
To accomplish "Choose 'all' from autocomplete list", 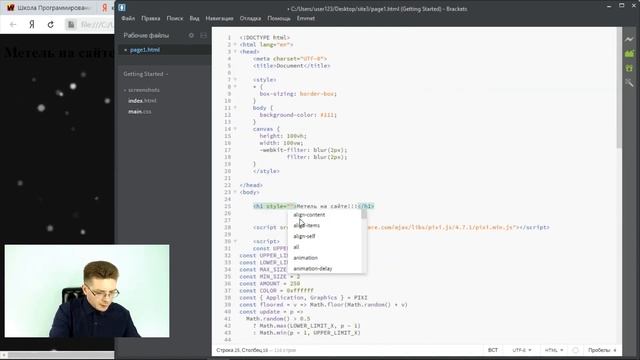I will (296, 247).
